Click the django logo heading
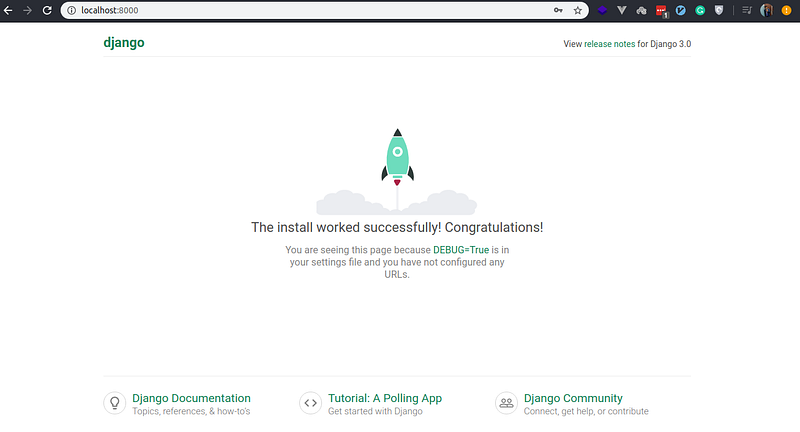Screen dimensions: 800x432 tap(124, 43)
